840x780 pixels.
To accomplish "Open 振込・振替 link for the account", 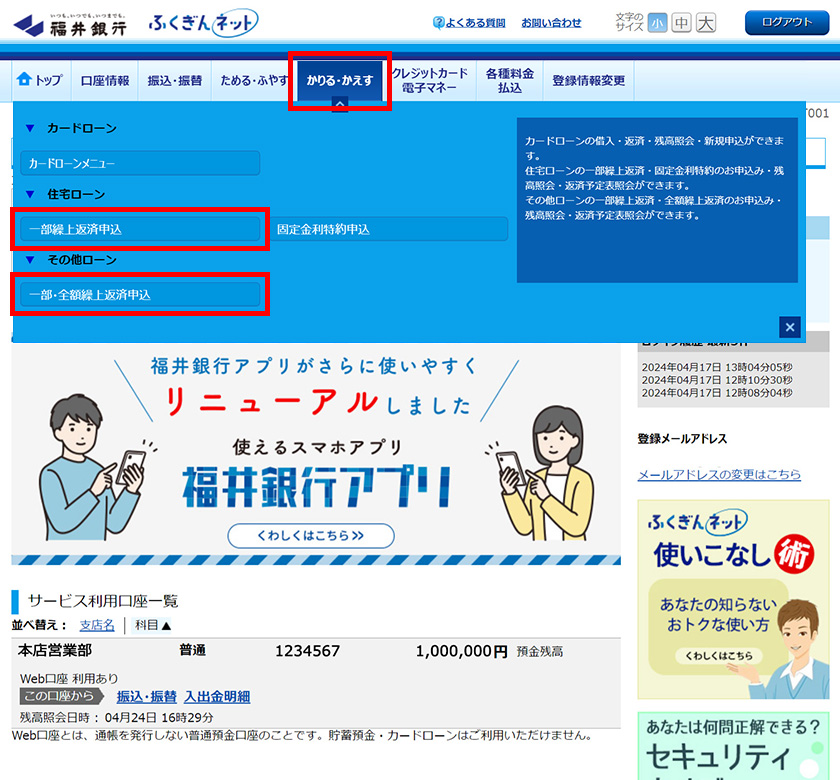I will point(147,696).
